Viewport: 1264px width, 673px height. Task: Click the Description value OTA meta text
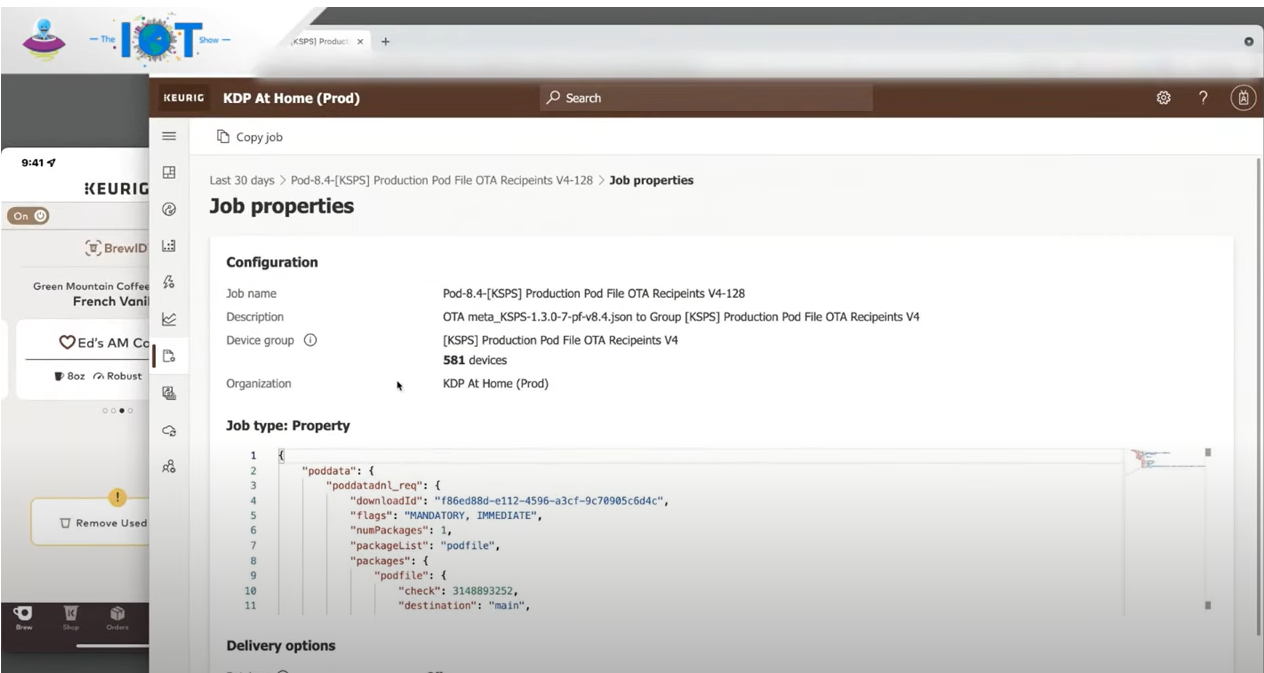click(681, 317)
